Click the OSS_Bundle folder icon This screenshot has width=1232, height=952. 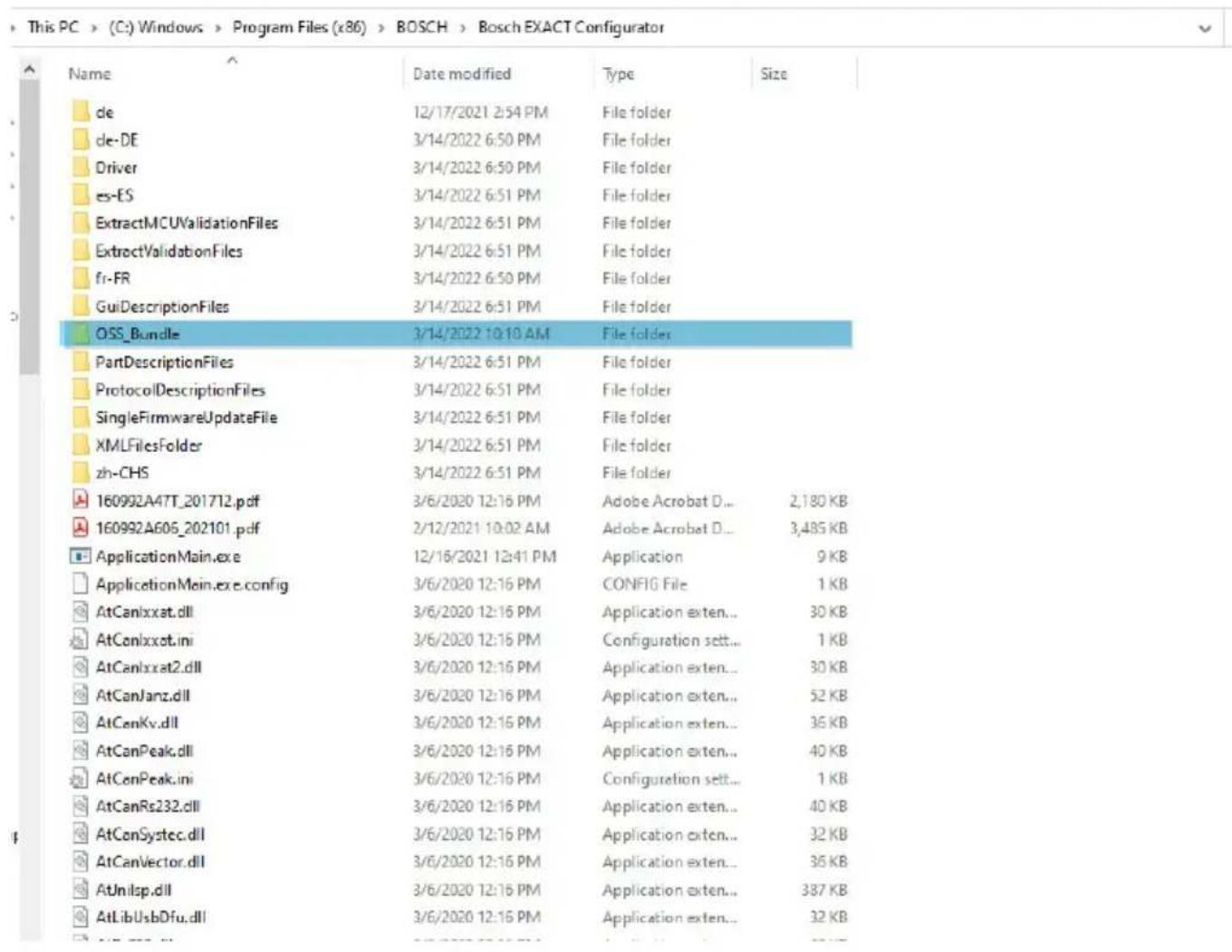pyautogui.click(x=81, y=334)
